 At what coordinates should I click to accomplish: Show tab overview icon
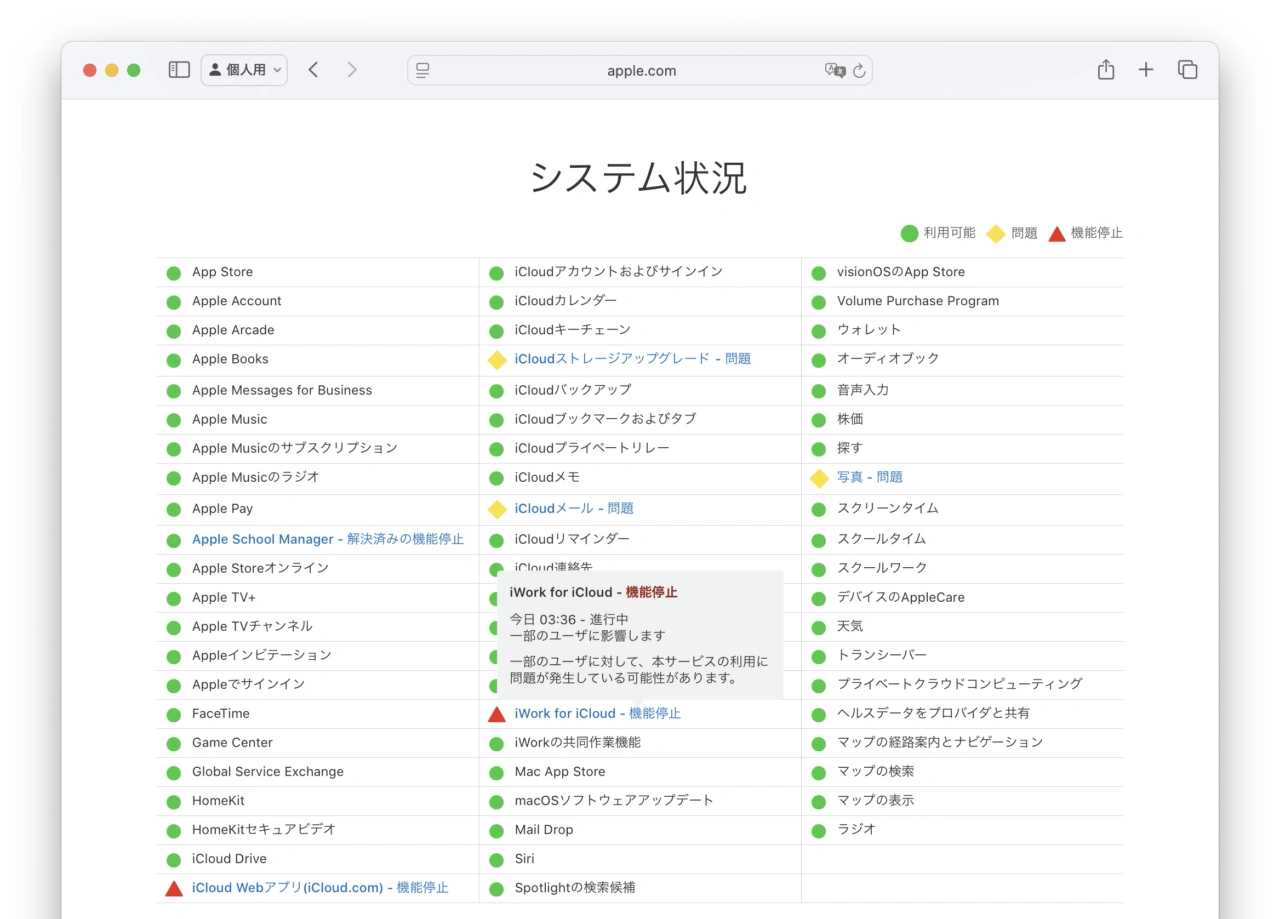point(1187,70)
